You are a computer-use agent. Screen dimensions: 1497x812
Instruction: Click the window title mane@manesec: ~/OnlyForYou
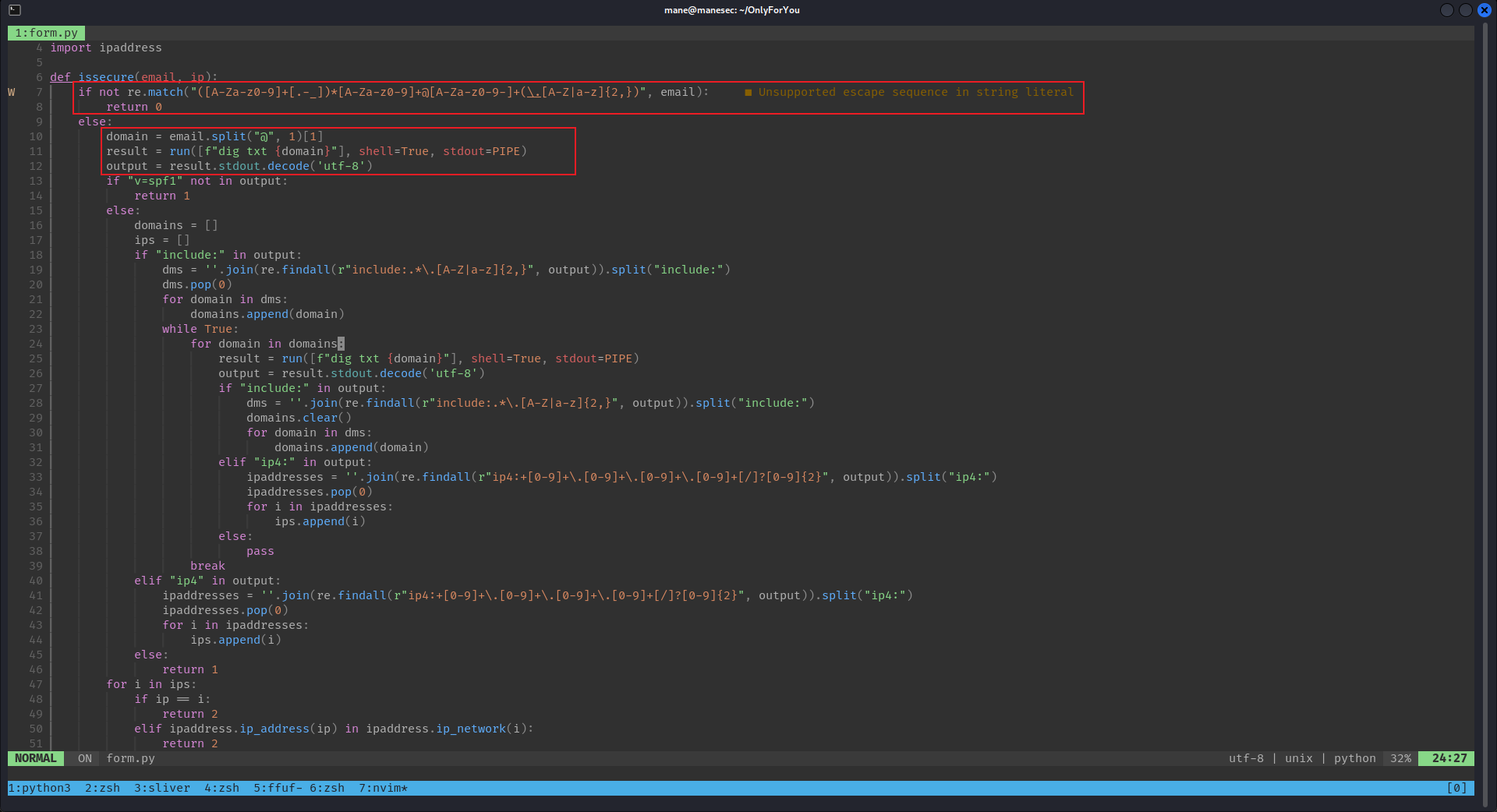coord(732,10)
